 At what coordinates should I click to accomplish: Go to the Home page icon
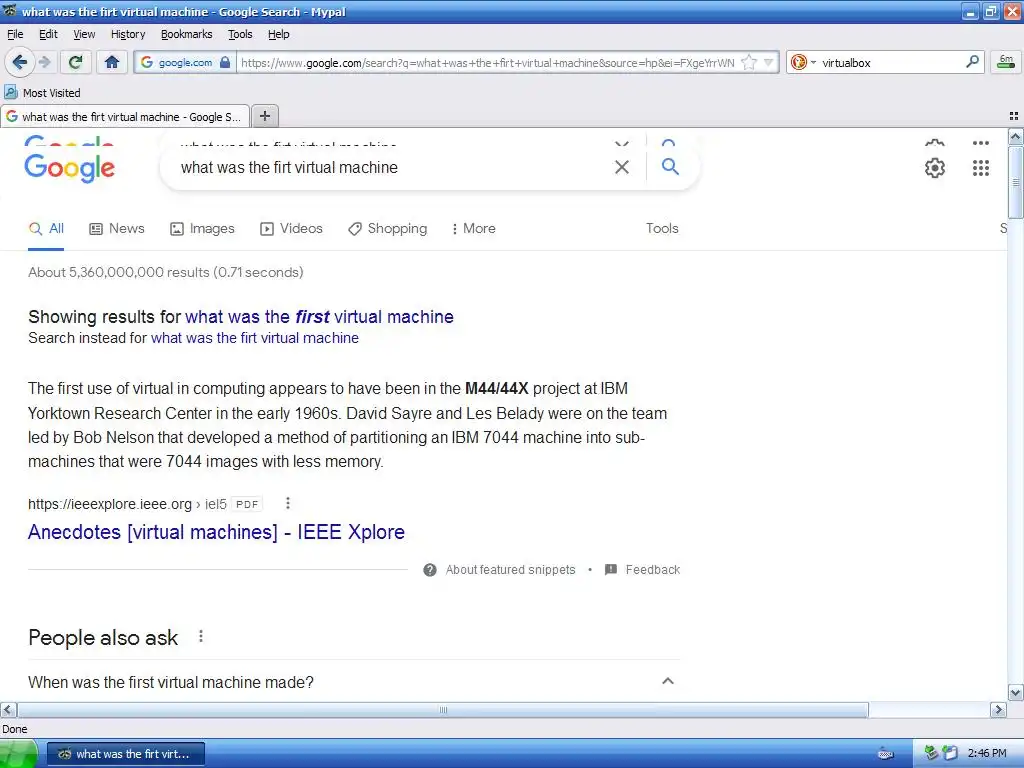coord(112,62)
